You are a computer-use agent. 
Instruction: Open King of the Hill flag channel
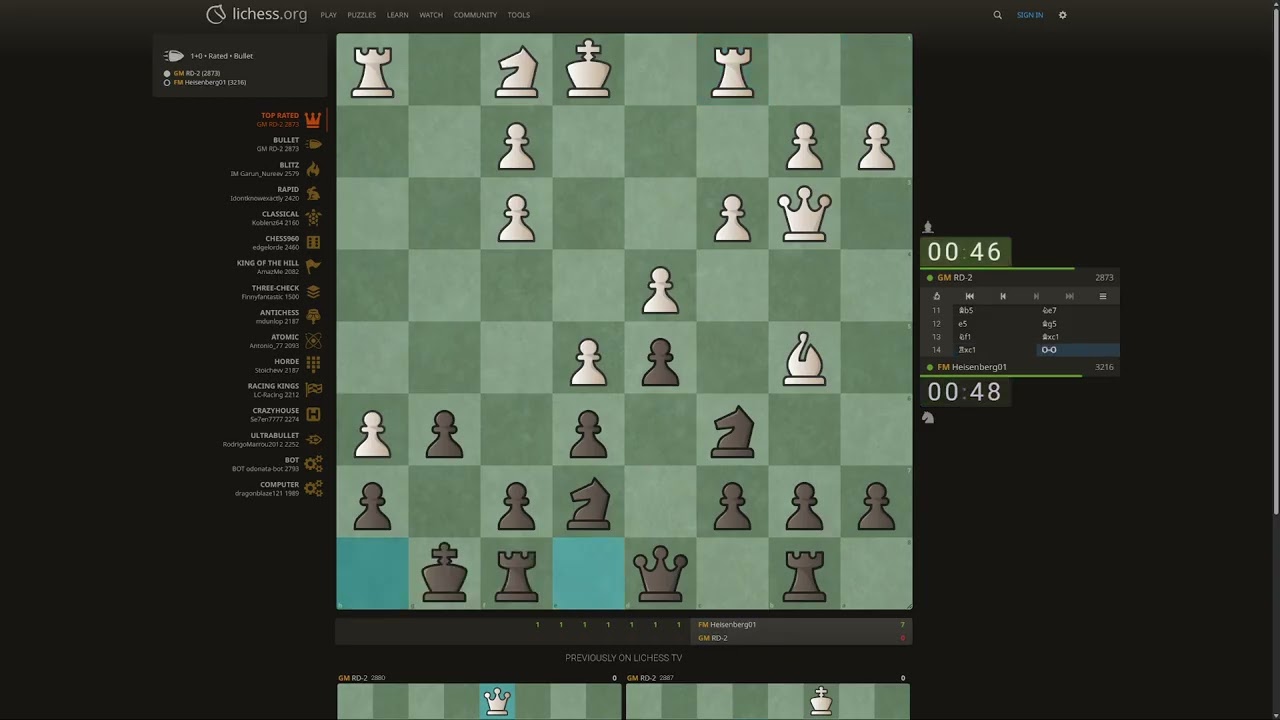(313, 267)
